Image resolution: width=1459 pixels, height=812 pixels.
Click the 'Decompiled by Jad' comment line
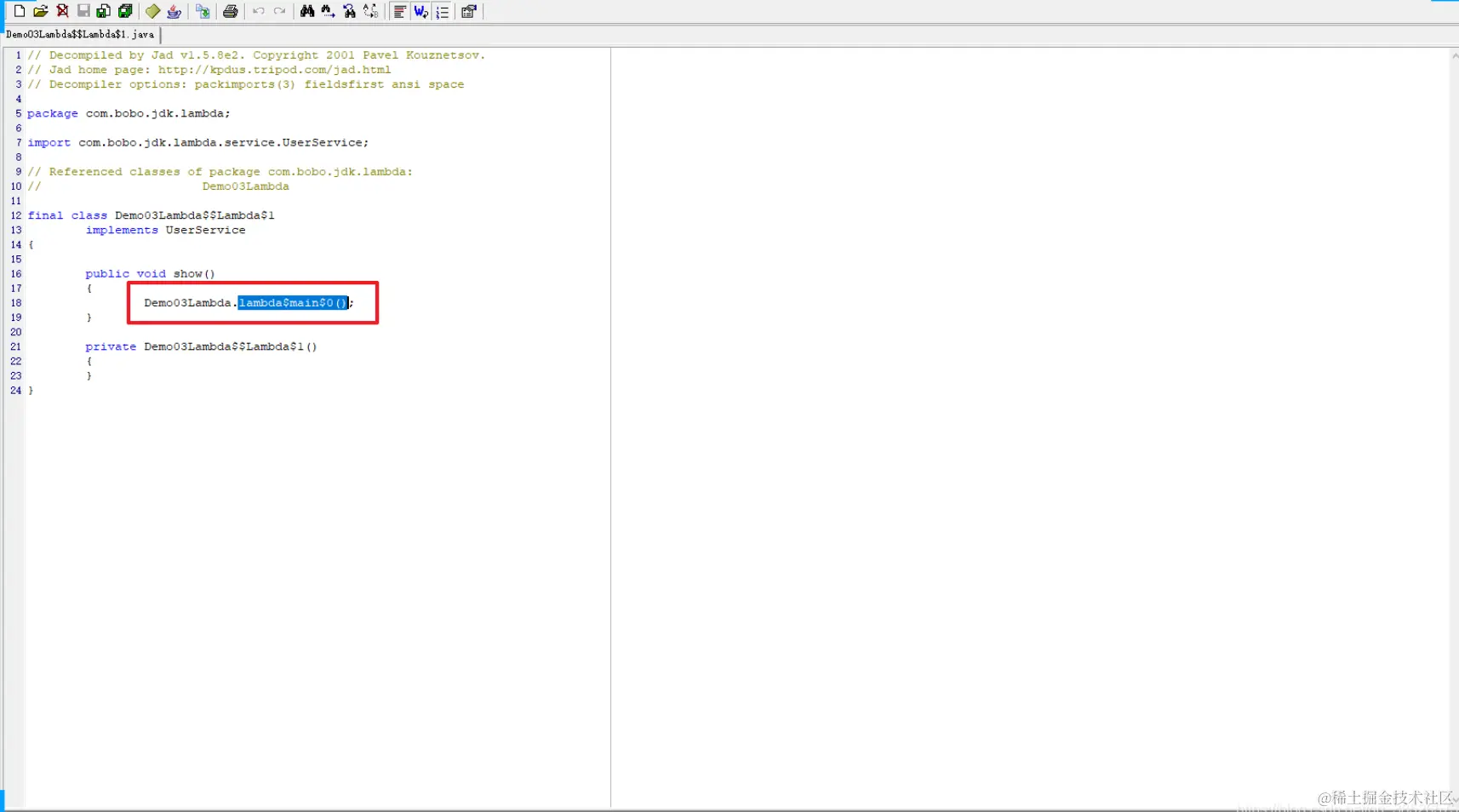[x=256, y=55]
